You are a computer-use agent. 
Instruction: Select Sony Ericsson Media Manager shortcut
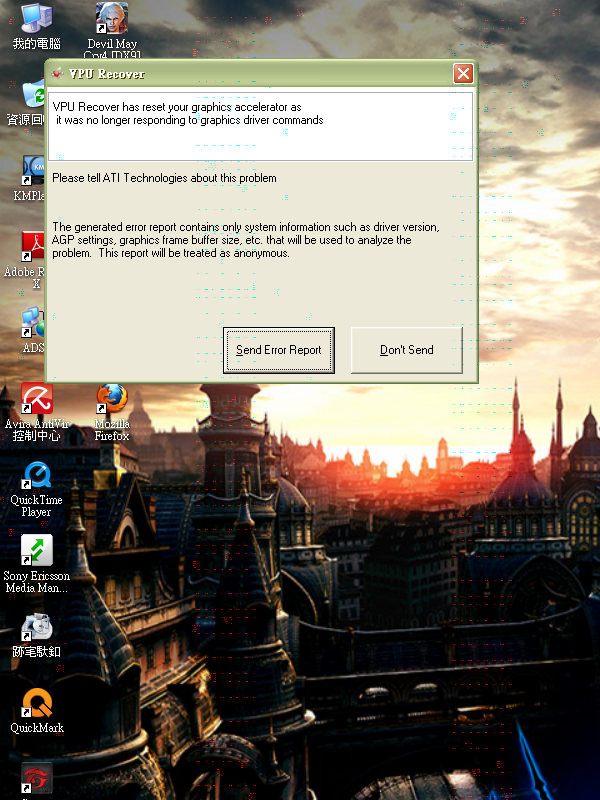(36, 563)
